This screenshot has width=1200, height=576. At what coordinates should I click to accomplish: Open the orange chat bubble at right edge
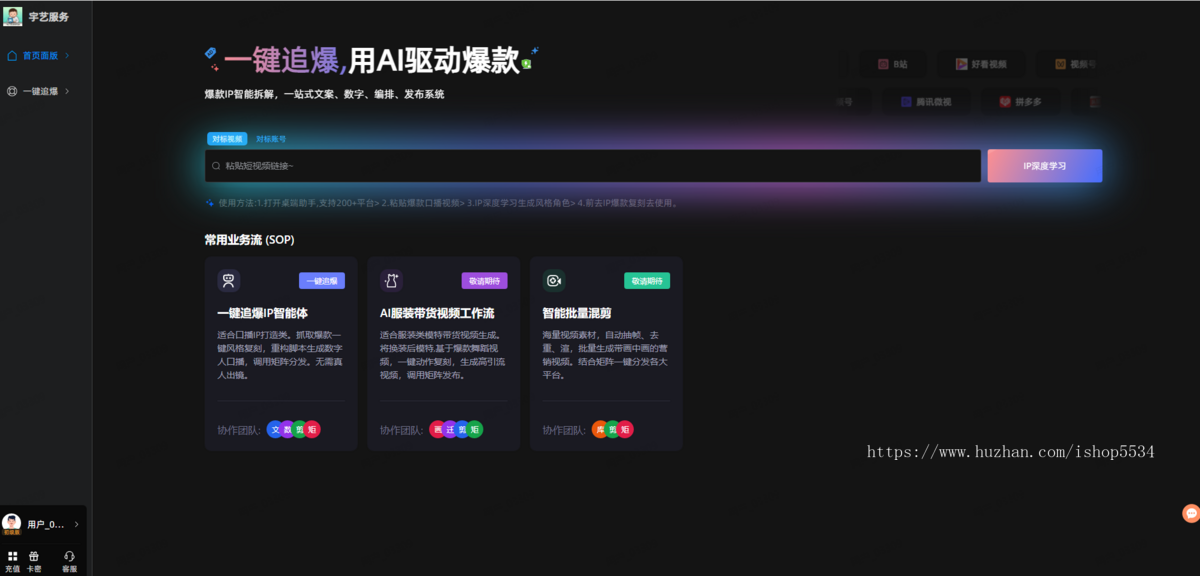pos(1190,513)
